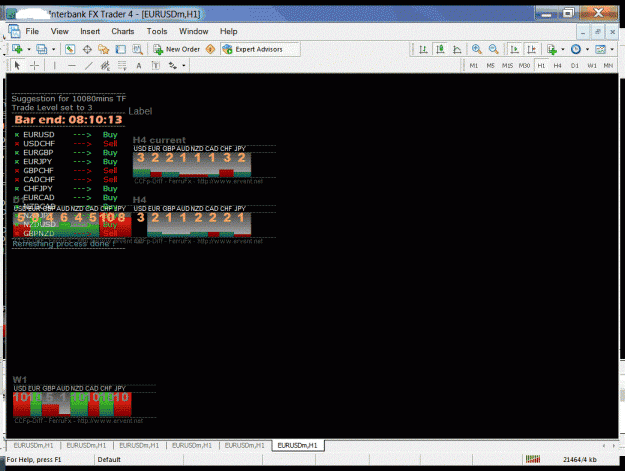Select the active EURUSDm,H1 chart tab
The height and width of the screenshot is (471, 625).
[x=298, y=445]
